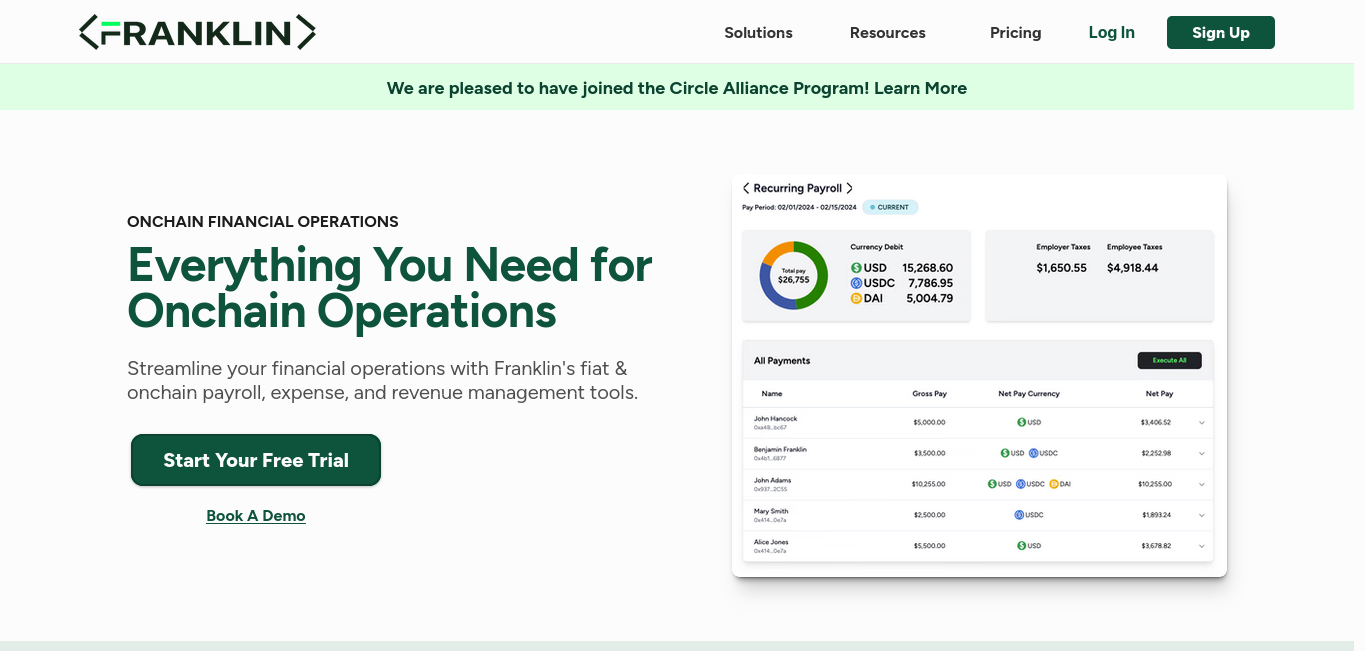
Task: Click the Execute All button
Action: (1169, 360)
